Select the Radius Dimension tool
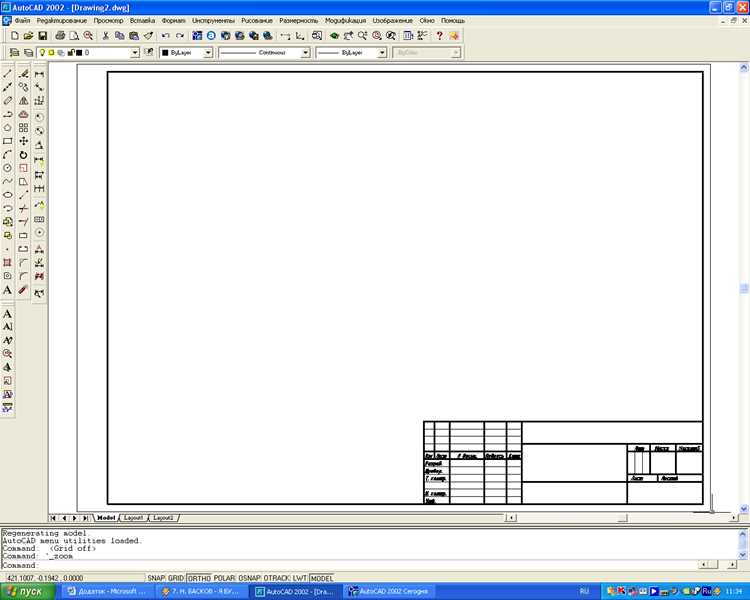The height and width of the screenshot is (600, 750). 39,117
